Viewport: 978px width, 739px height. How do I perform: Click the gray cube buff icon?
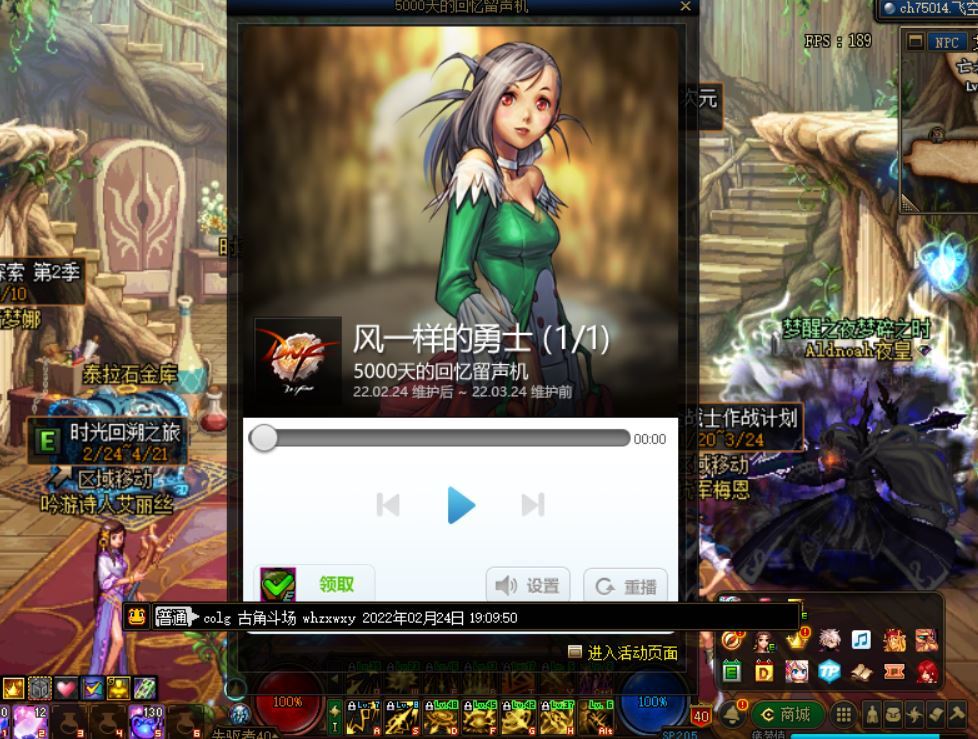(x=40, y=688)
